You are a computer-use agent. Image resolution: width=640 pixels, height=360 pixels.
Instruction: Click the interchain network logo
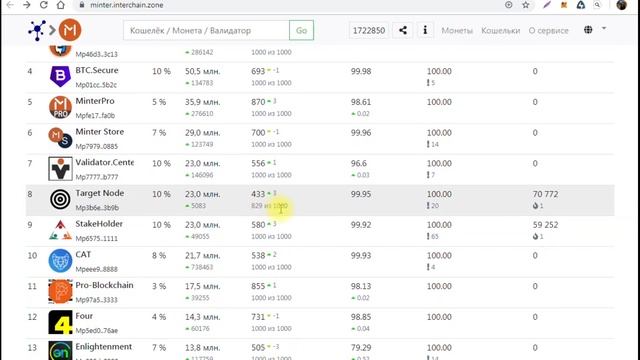[37, 30]
